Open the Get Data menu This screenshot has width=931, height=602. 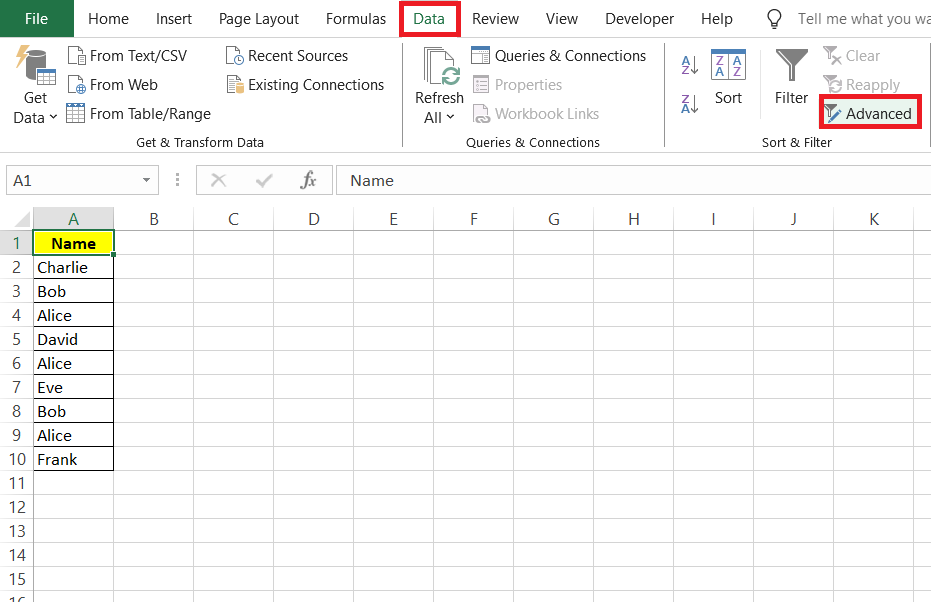(35, 86)
